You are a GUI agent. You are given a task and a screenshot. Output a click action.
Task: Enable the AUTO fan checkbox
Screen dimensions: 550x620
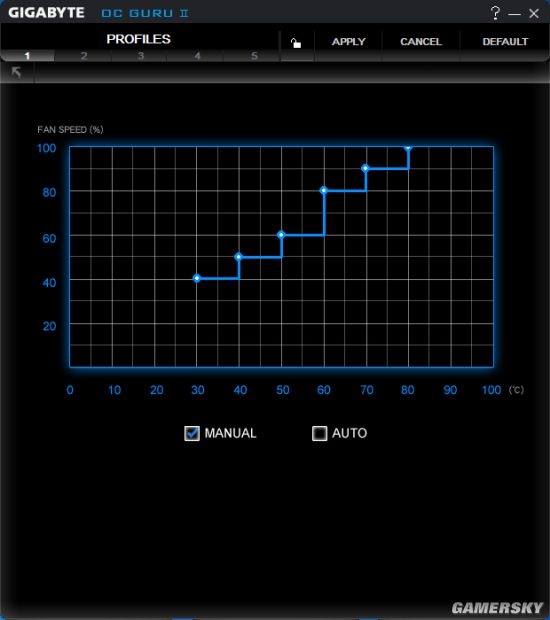click(x=319, y=433)
